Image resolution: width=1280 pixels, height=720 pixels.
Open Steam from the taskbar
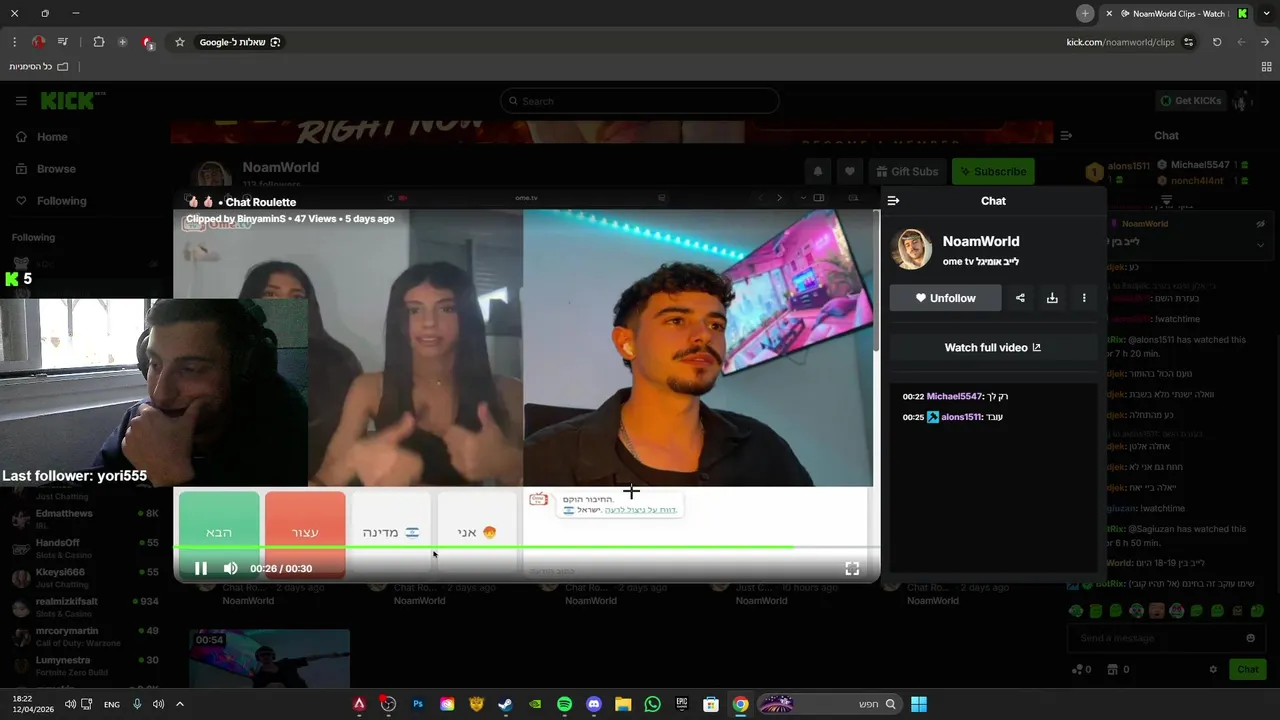point(506,704)
